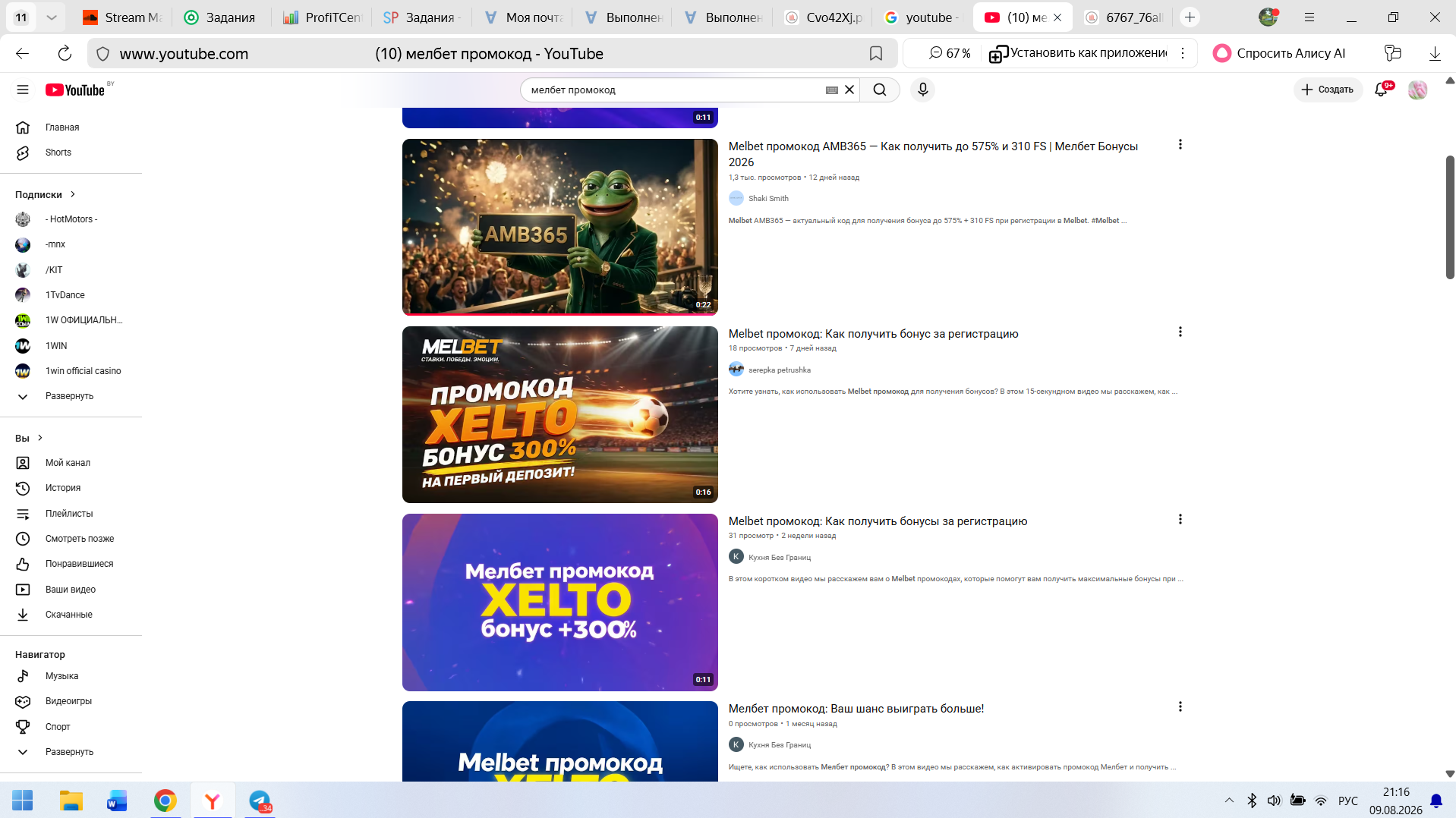Open more options for бонус за регистрацию video
Screen dimensions: 1456x818
1180,332
